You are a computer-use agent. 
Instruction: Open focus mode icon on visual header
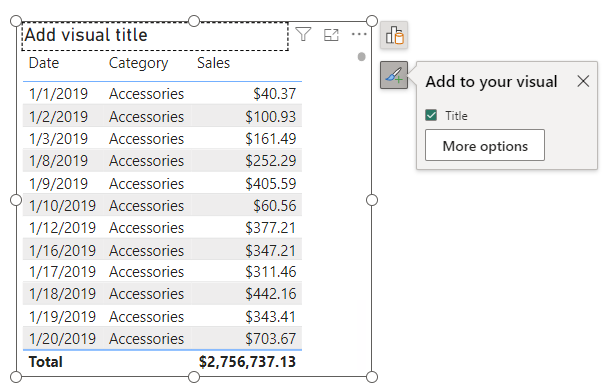pos(331,35)
